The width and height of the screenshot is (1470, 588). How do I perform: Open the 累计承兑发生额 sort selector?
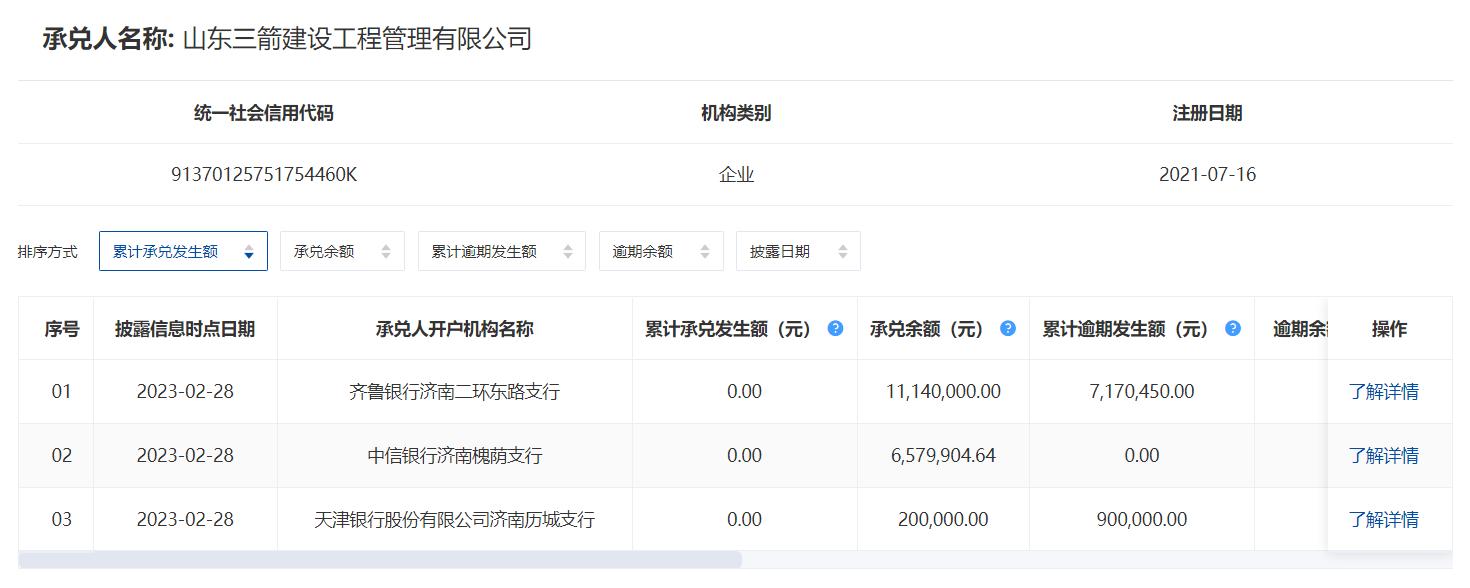pyautogui.click(x=183, y=251)
